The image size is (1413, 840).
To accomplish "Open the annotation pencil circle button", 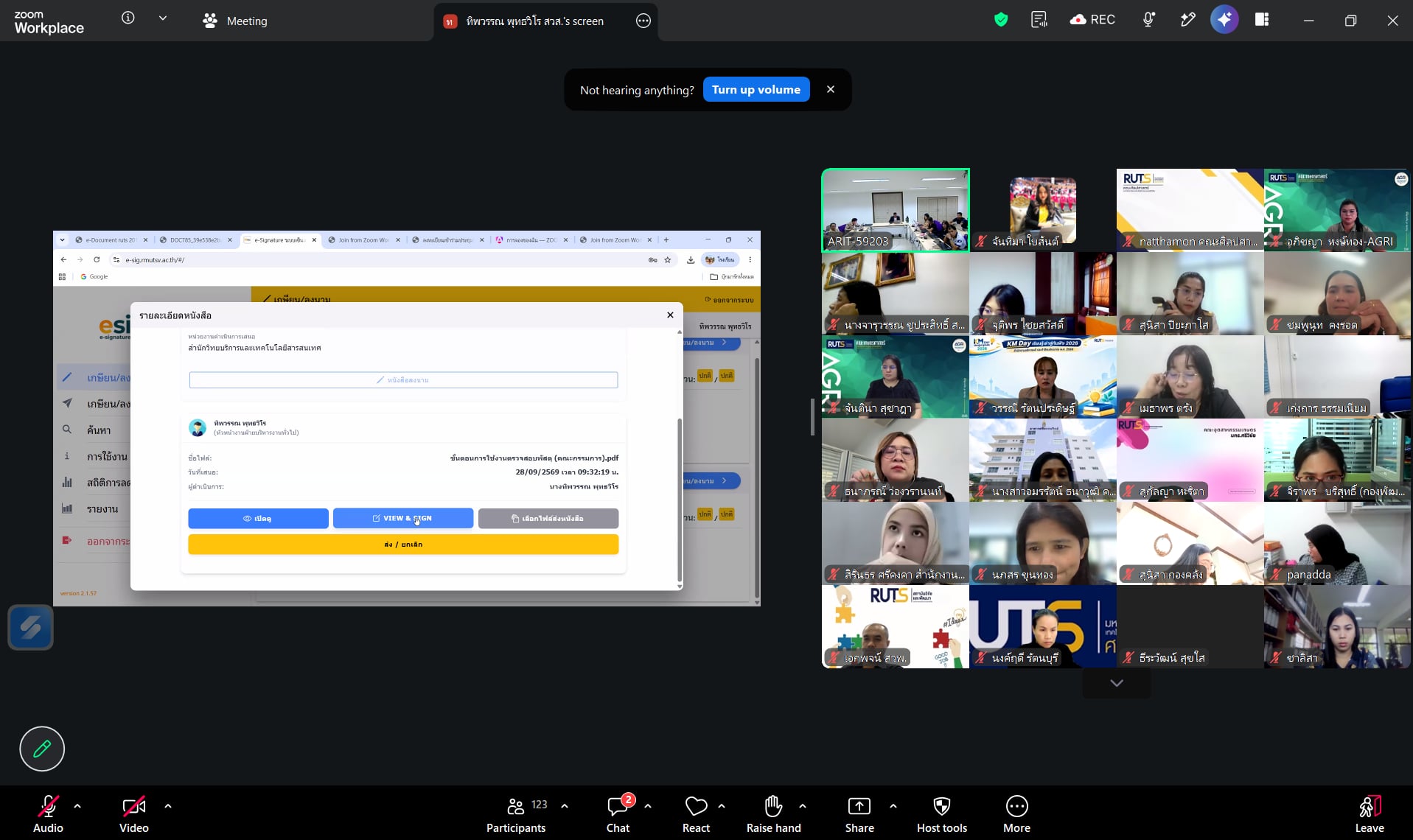I will coord(42,749).
